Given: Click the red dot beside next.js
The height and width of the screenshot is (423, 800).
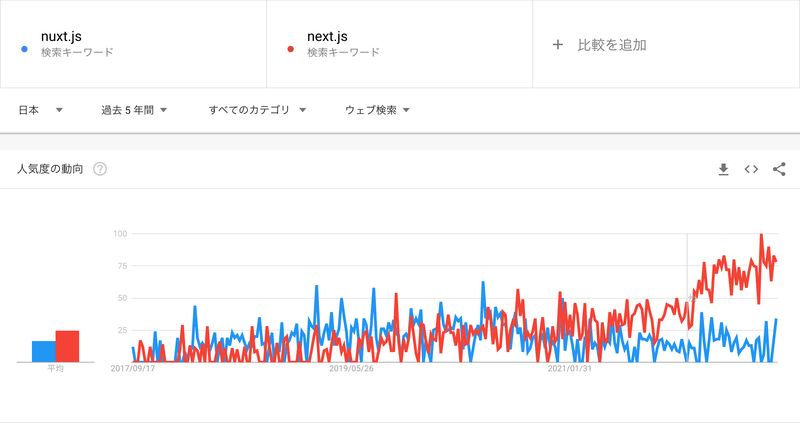Looking at the screenshot, I should [x=290, y=48].
